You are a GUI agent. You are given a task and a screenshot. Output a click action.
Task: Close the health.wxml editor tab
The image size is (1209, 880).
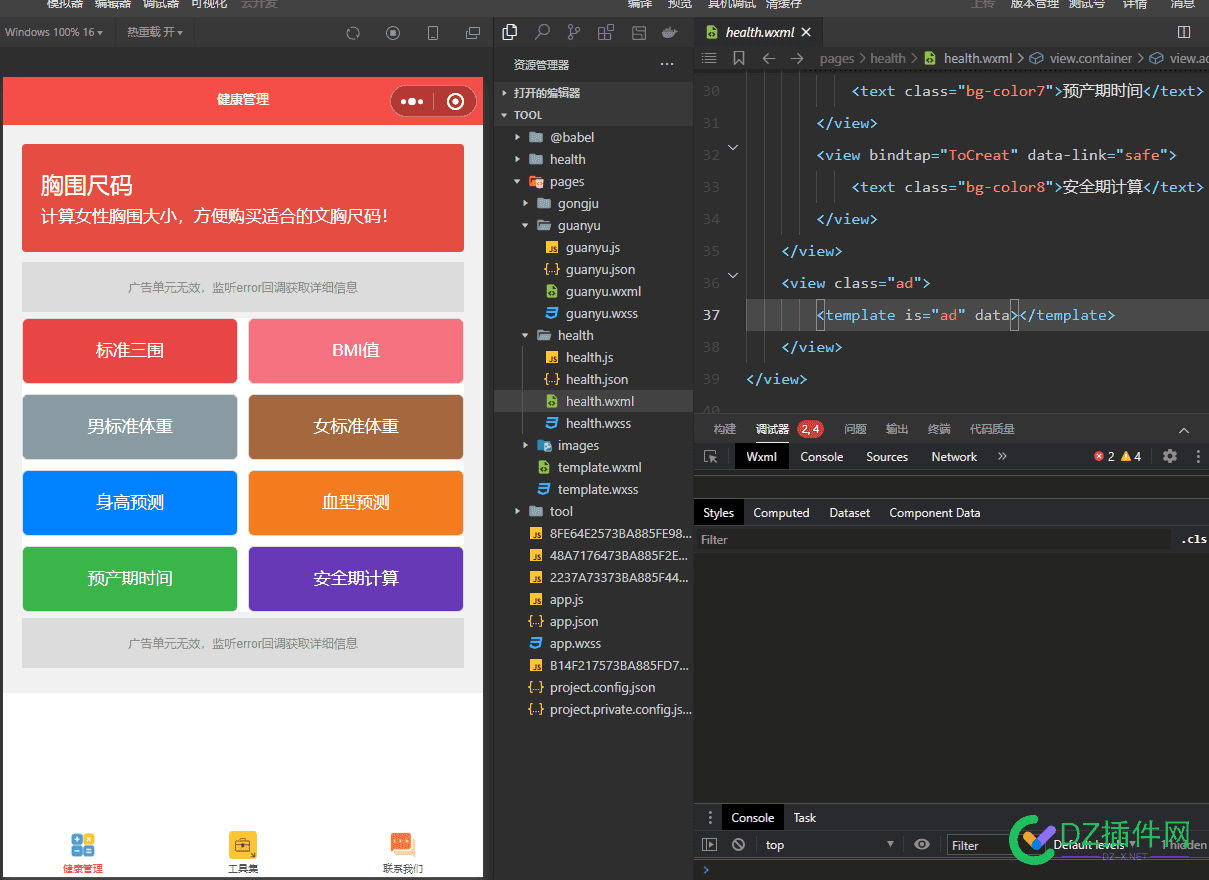pos(806,32)
